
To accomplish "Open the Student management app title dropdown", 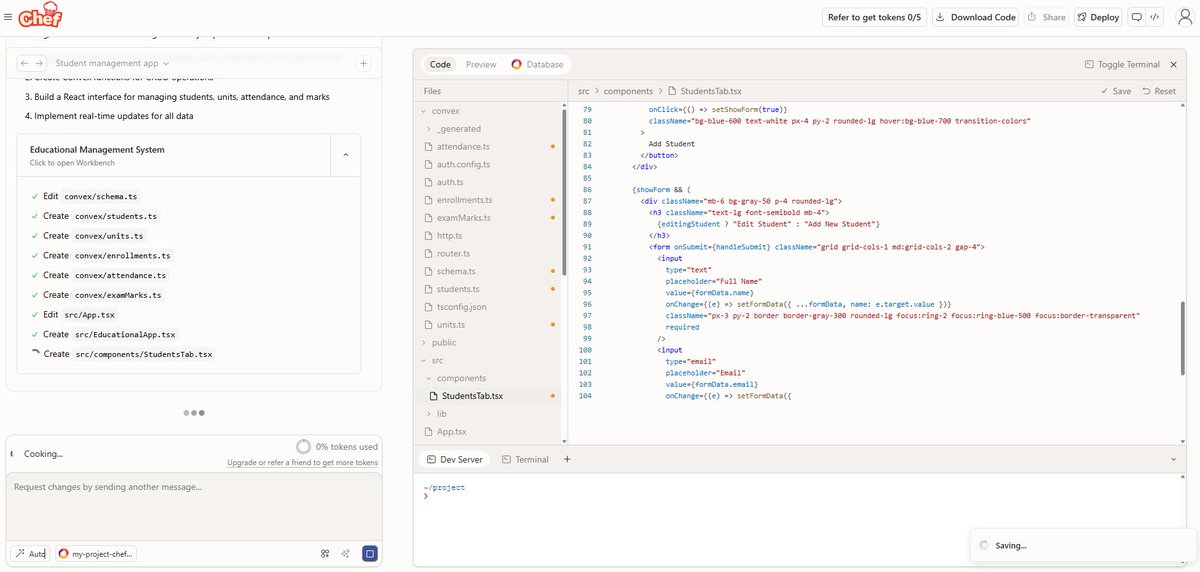I will pyautogui.click(x=113, y=63).
